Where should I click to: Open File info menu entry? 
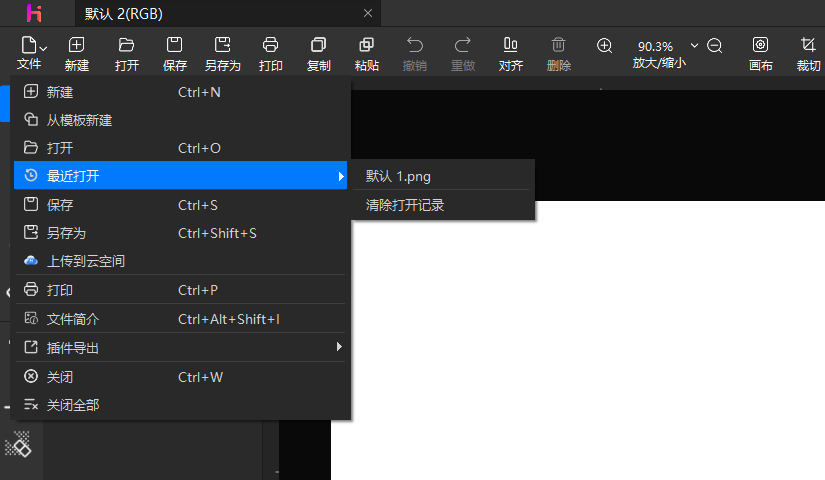(73, 319)
